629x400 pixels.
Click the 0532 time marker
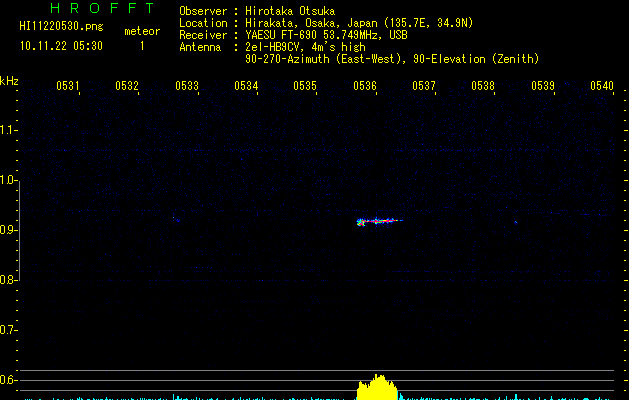click(127, 85)
